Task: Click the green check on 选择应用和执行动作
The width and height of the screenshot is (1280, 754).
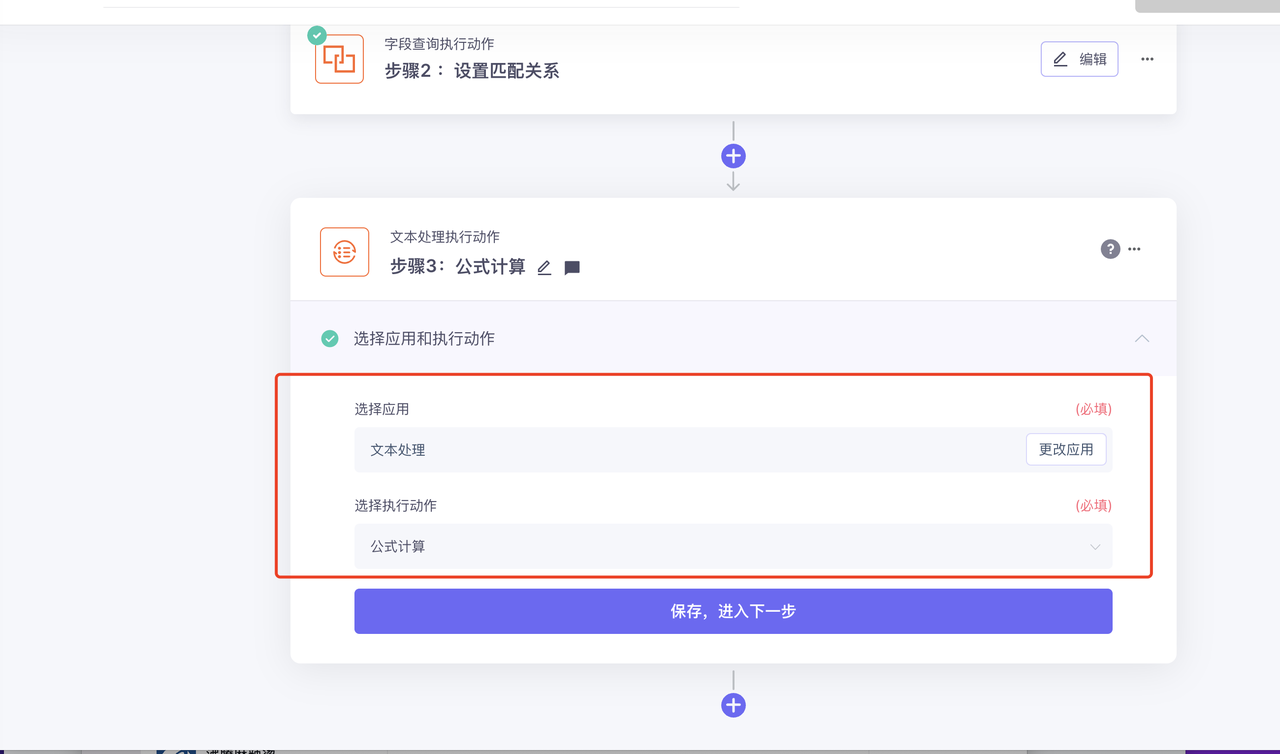Action: coord(329,339)
